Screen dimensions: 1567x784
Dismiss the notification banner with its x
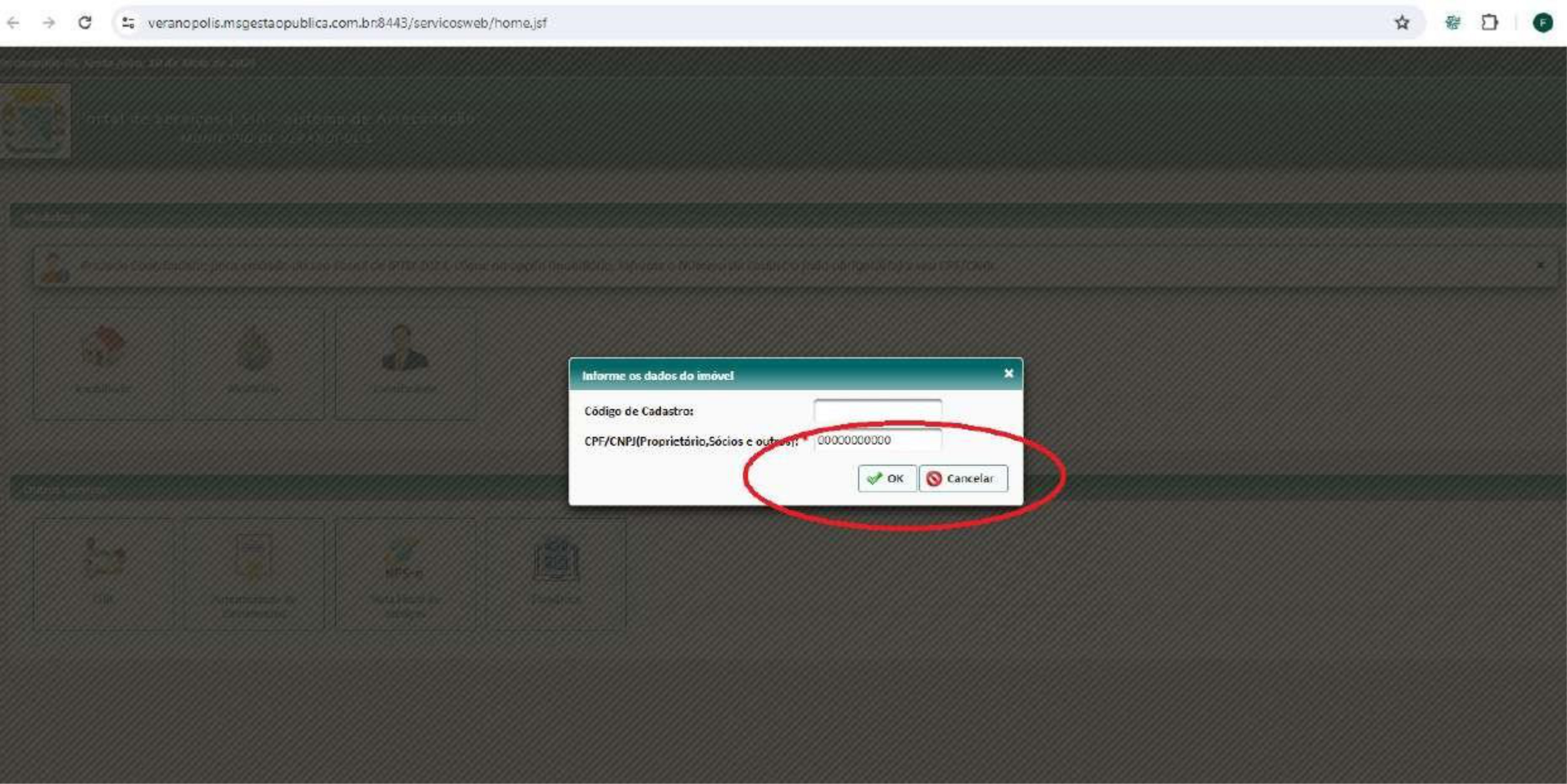[x=1540, y=265]
